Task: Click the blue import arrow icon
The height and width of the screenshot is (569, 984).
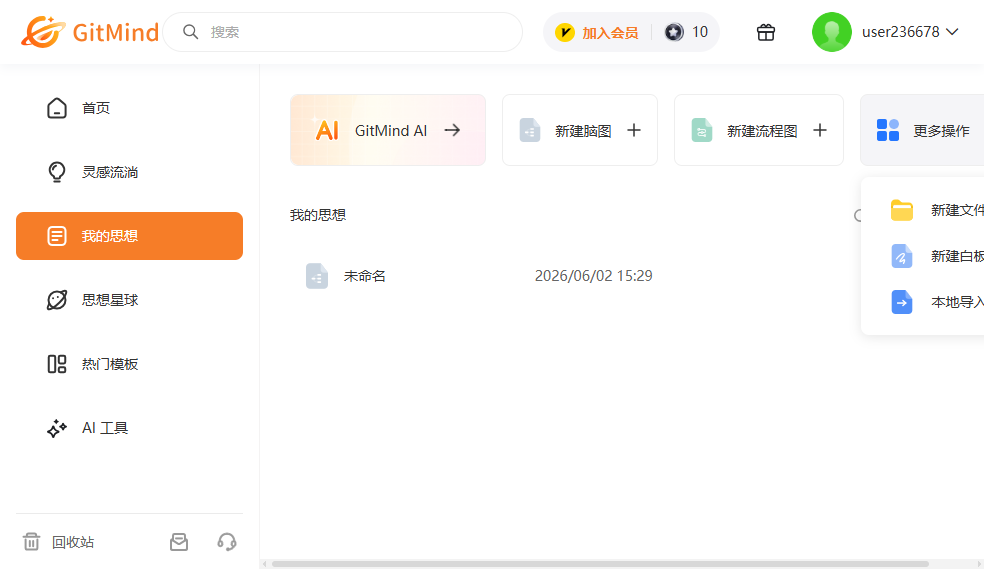Action: point(902,302)
